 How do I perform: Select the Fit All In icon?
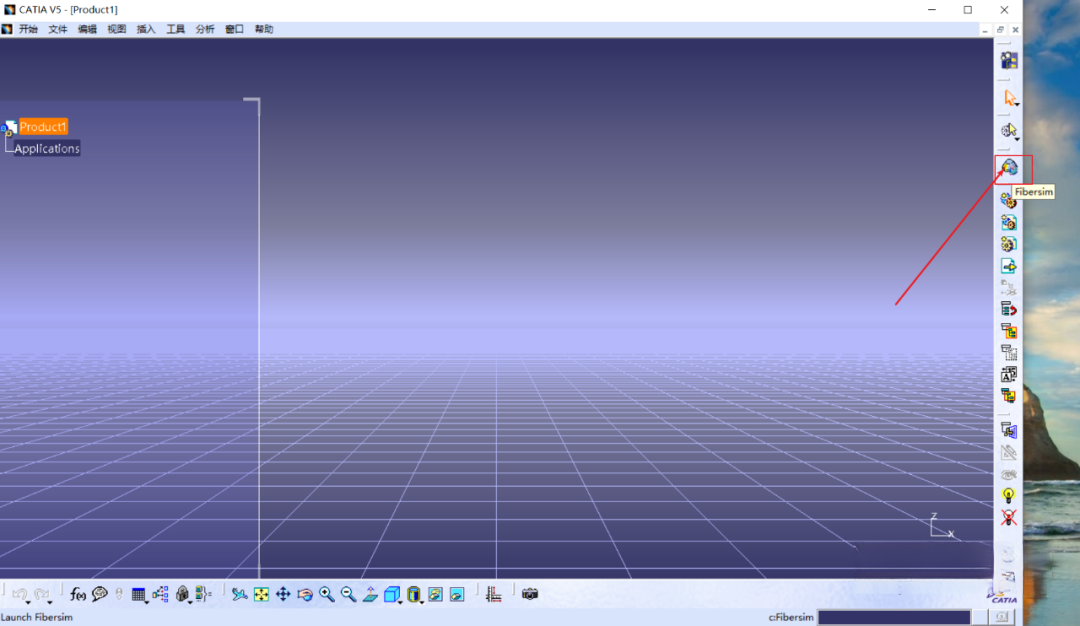[x=262, y=594]
